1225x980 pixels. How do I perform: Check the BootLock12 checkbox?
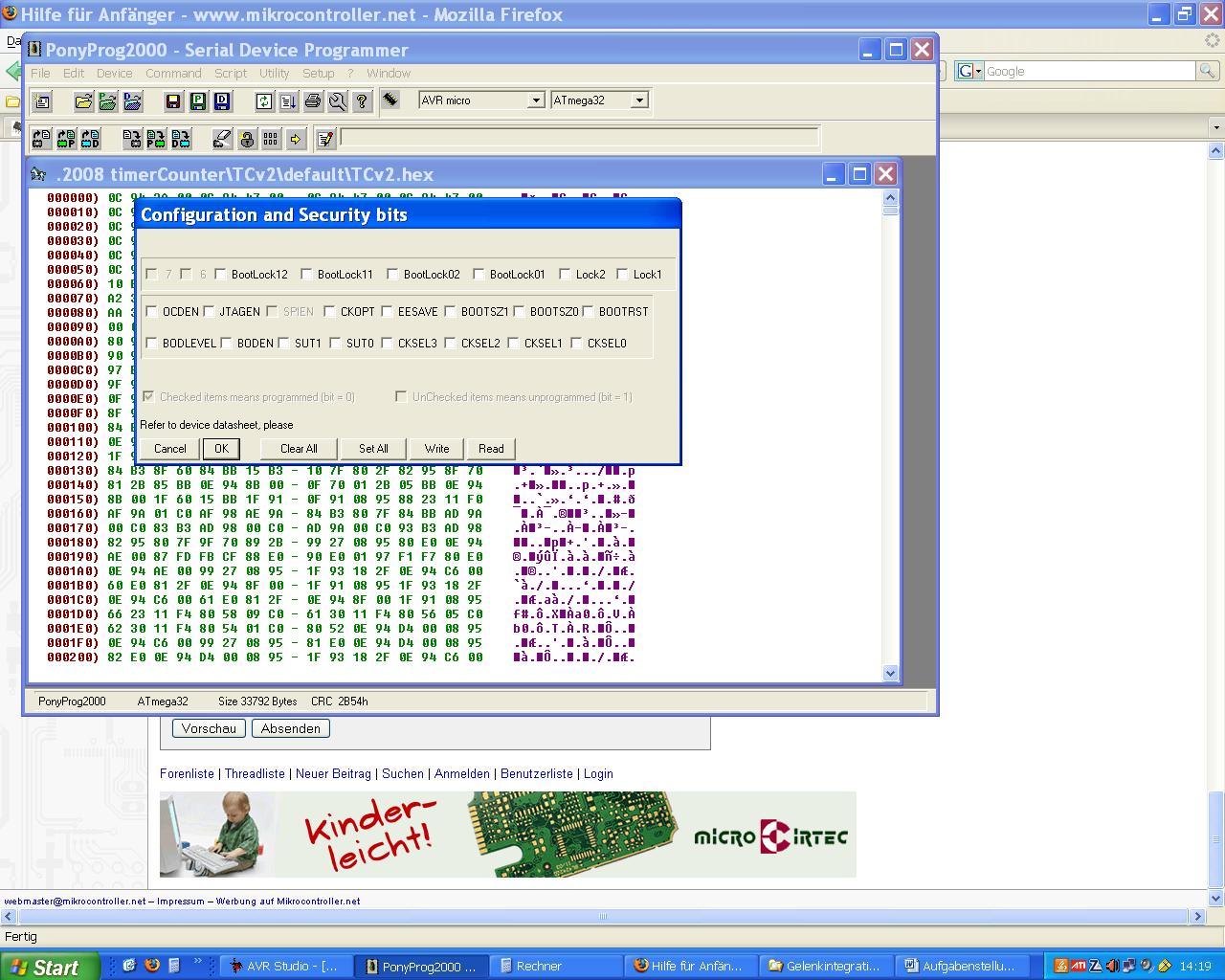(220, 274)
